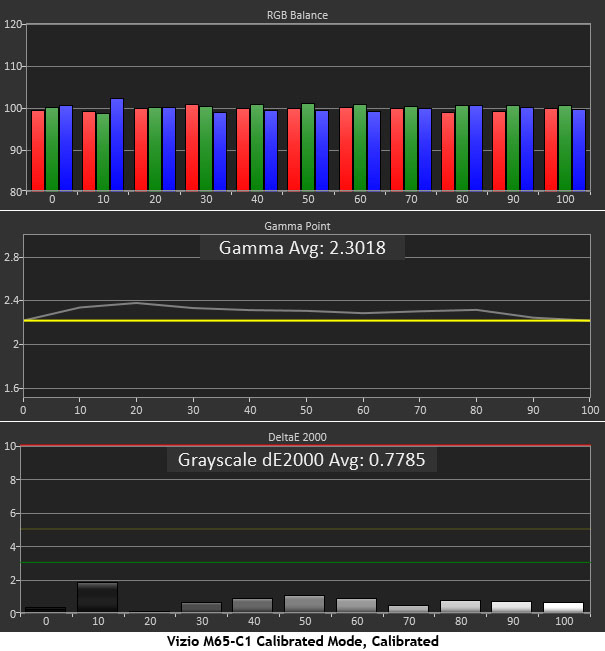605x651 pixels.
Task: Click the gamma curve peak at 20
Action: [x=136, y=303]
